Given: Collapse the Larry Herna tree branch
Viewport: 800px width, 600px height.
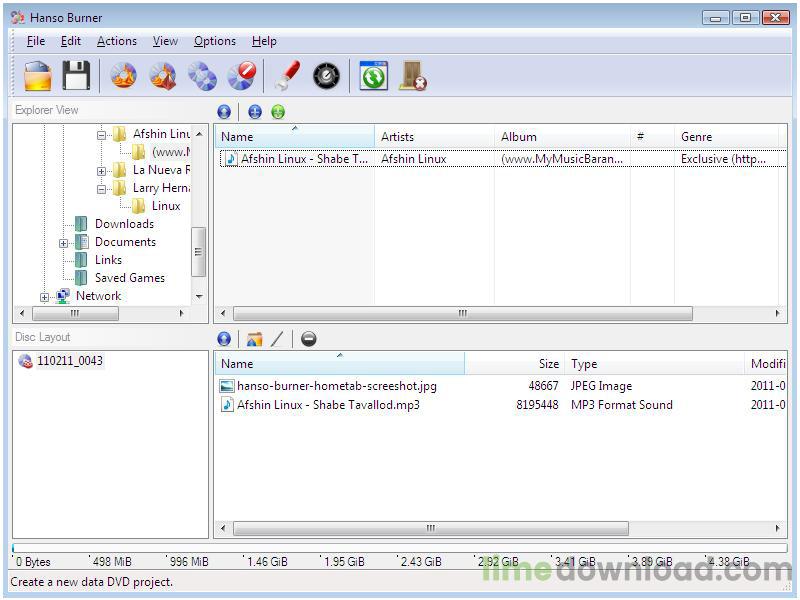Looking at the screenshot, I should pos(100,188).
